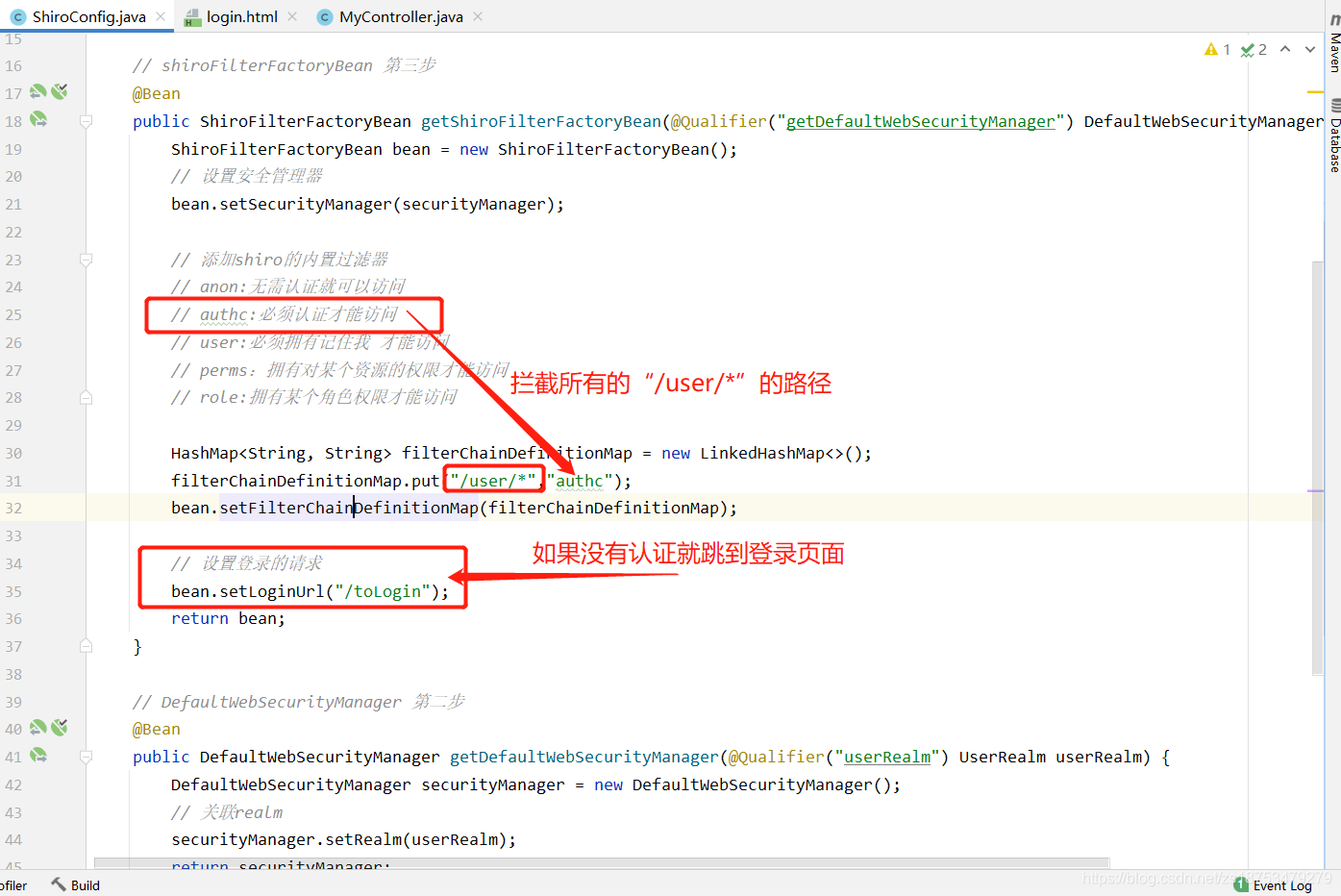Click the checkmarked Spring bean icon on line 17
The width and height of the screenshot is (1341, 896).
(60, 92)
